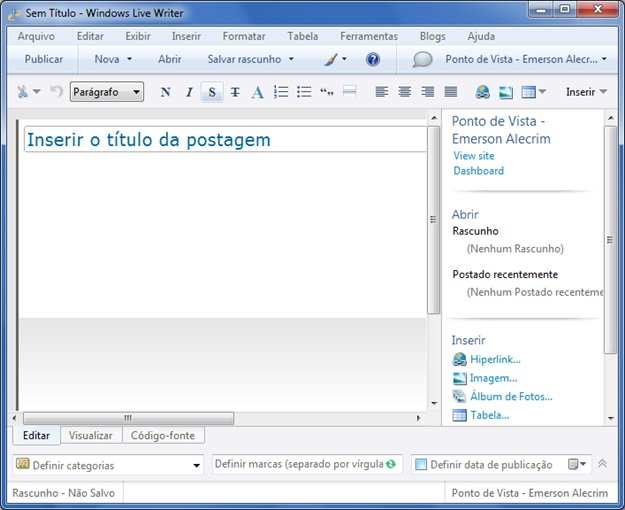The height and width of the screenshot is (510, 625).
Task: Toggle italic (I) formatting
Action: [189, 92]
